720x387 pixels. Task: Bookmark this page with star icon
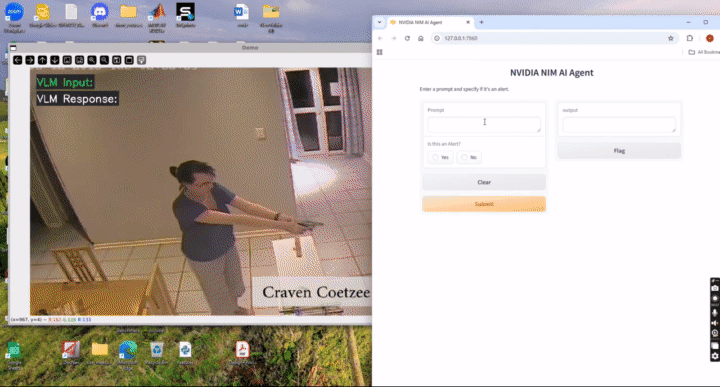(670, 38)
